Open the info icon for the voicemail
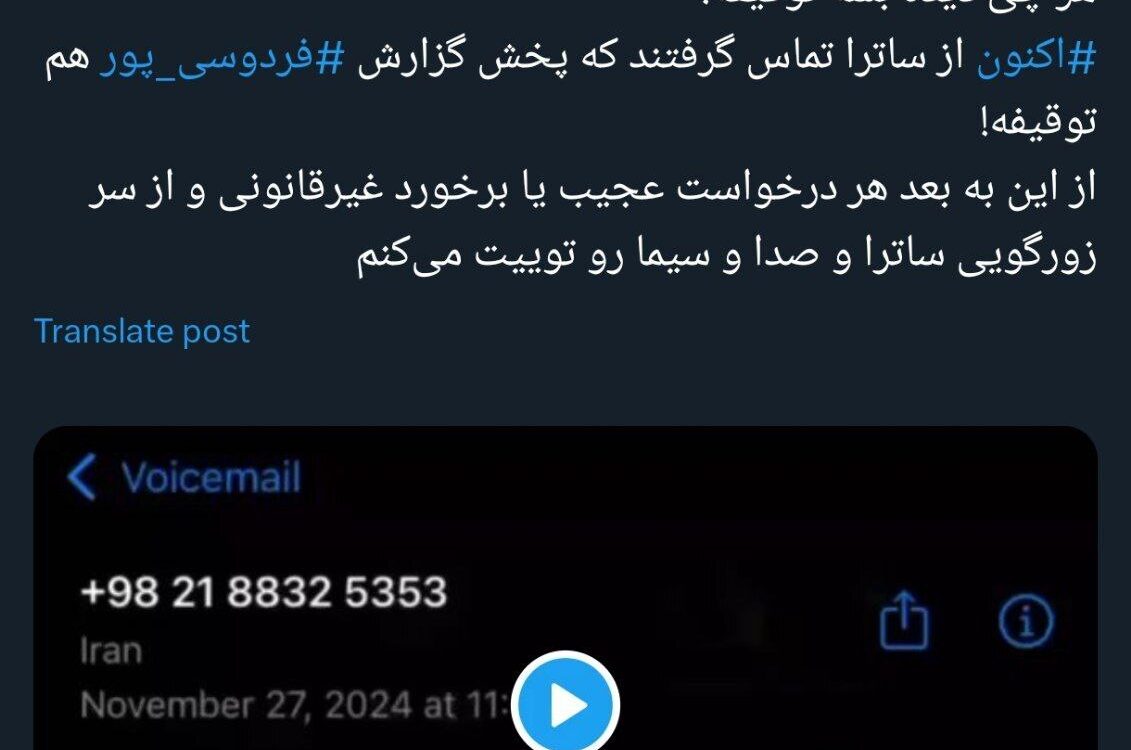1131x750 pixels. [1026, 620]
